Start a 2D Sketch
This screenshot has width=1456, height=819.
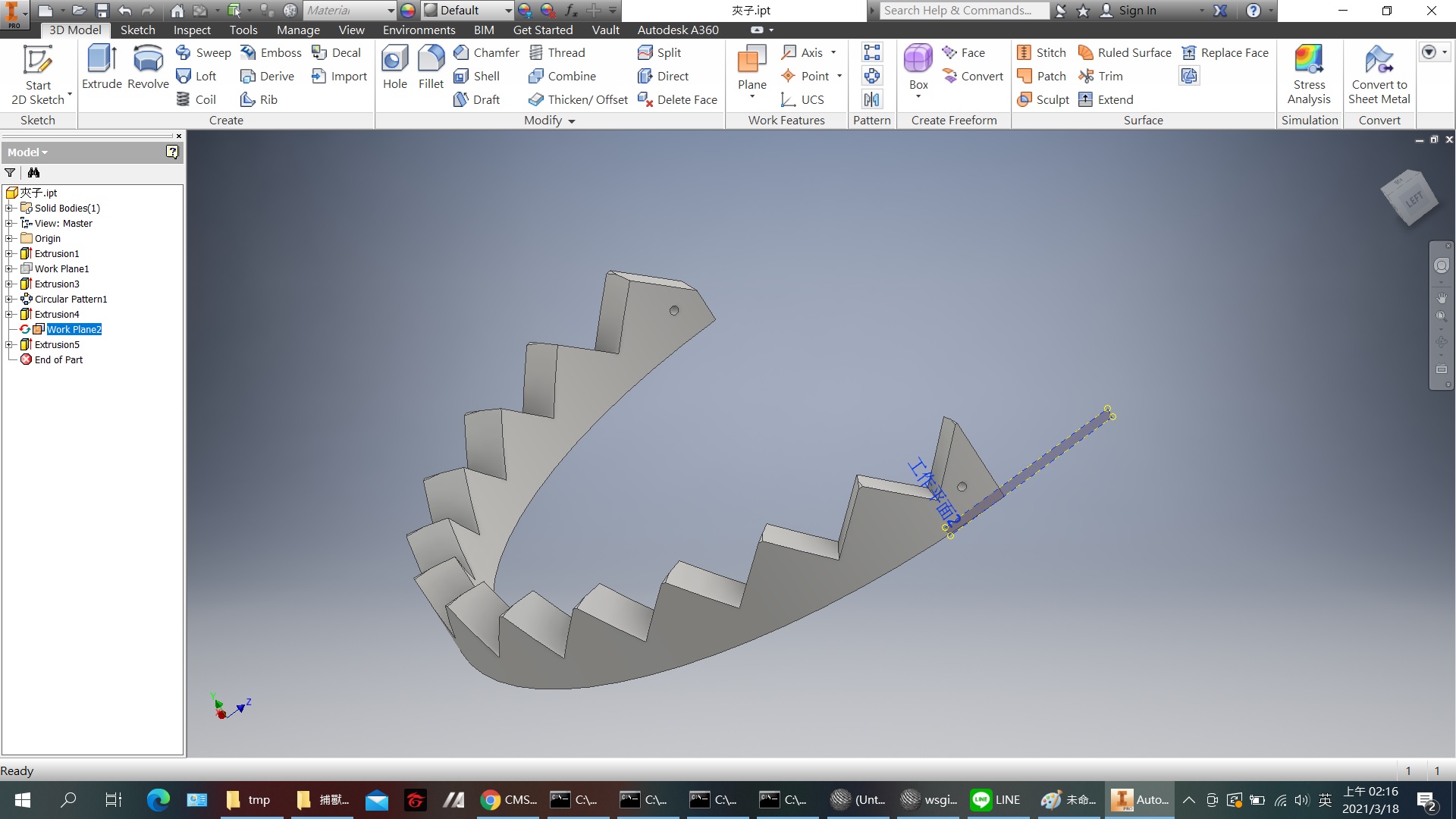click(x=38, y=74)
